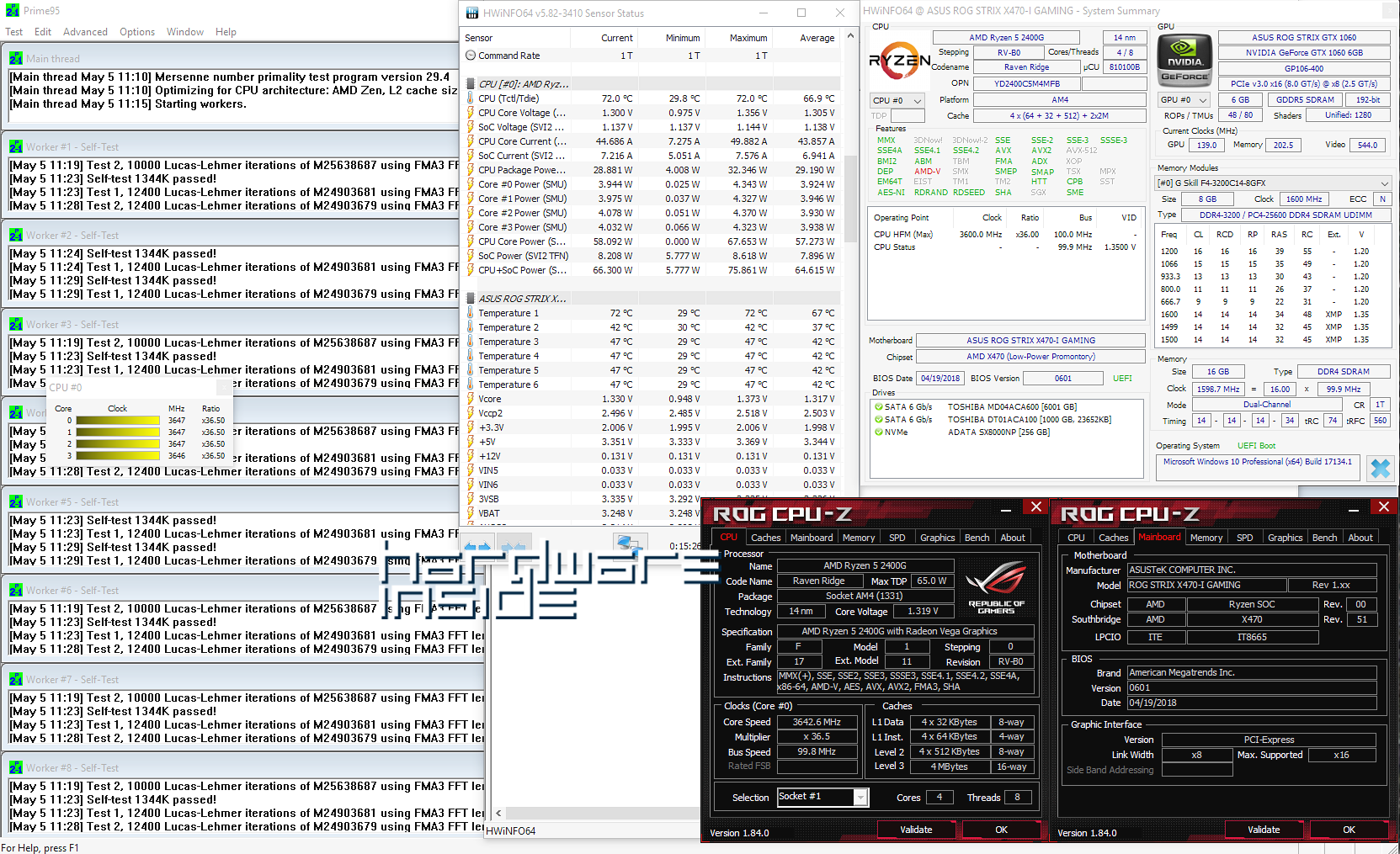Click the BIOS Date 04/19/2018 field
Screen dimensions: 1400x854
coord(940,379)
